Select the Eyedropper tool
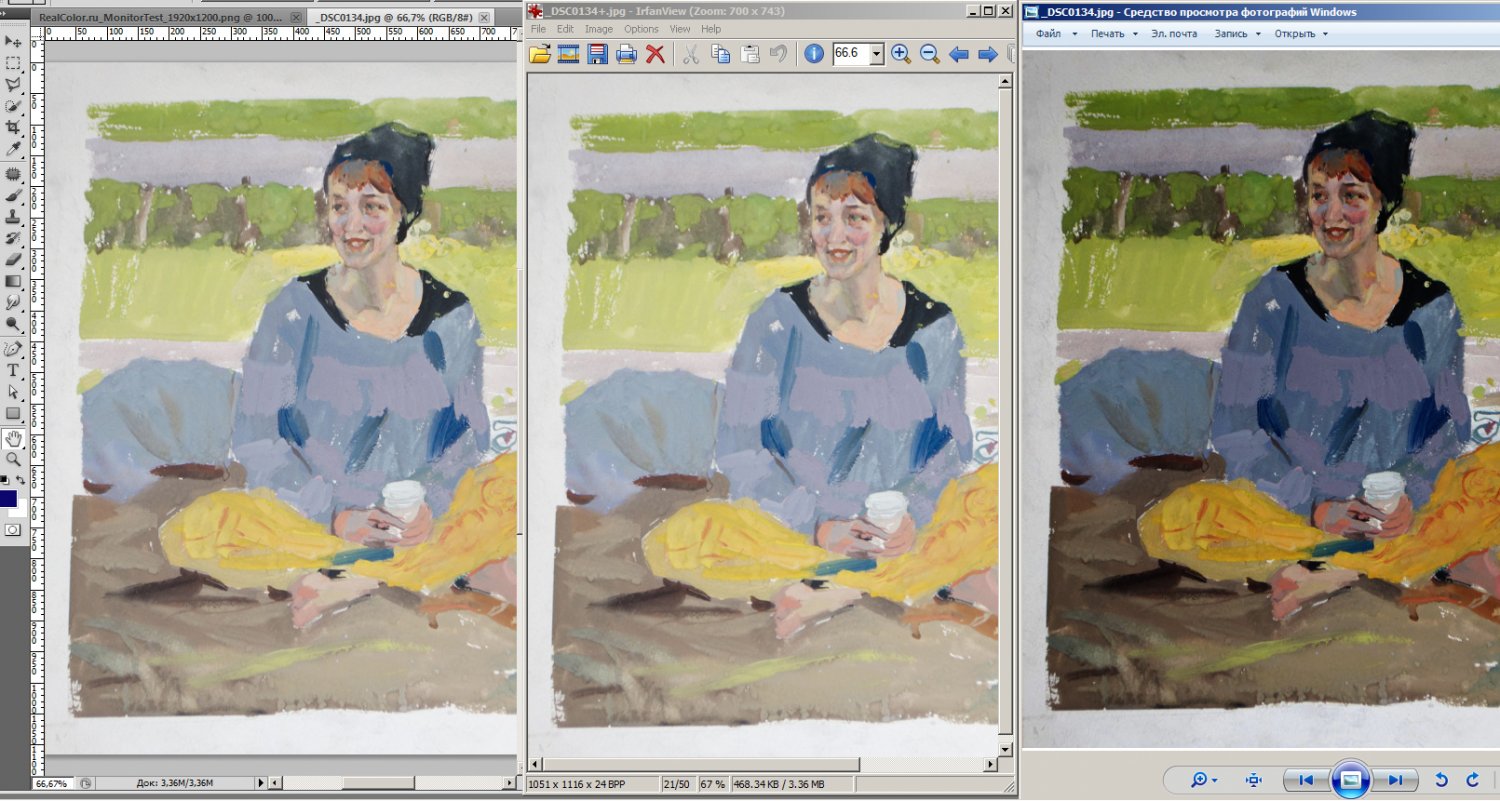Screen dimensions: 1500x801 (13, 149)
